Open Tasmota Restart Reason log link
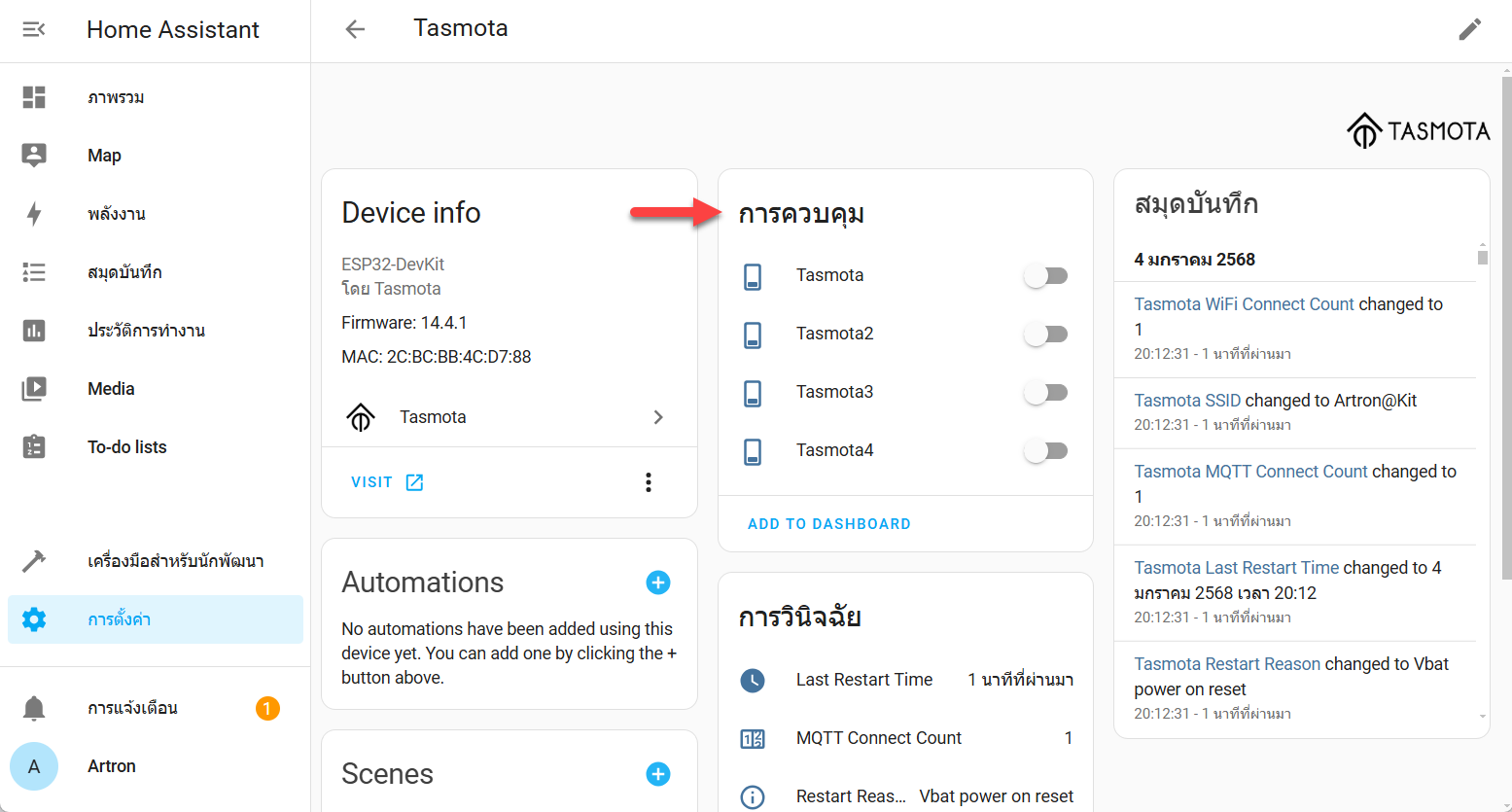The width and height of the screenshot is (1512, 812). click(1227, 664)
